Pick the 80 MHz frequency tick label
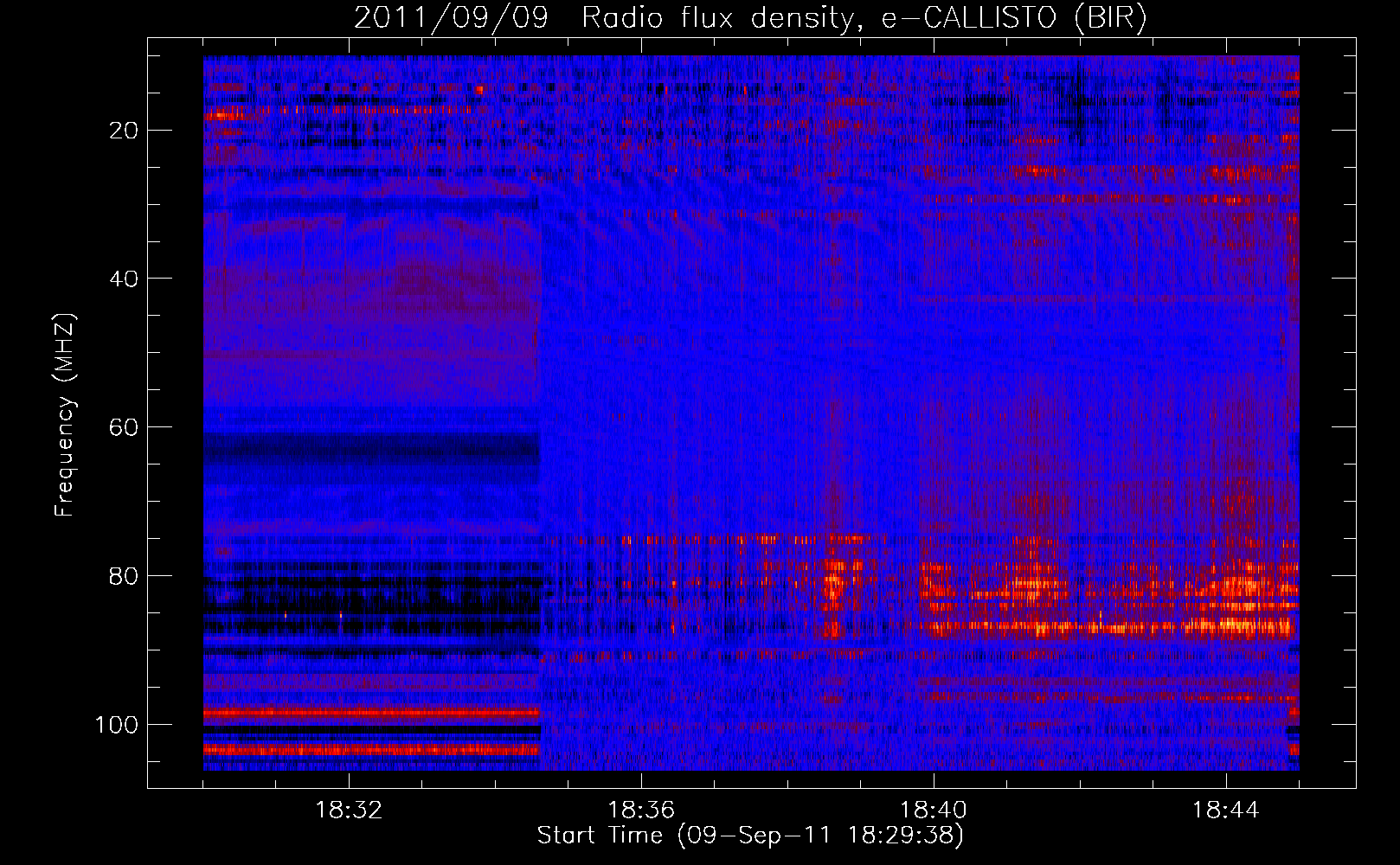The image size is (1400, 865). point(125,576)
